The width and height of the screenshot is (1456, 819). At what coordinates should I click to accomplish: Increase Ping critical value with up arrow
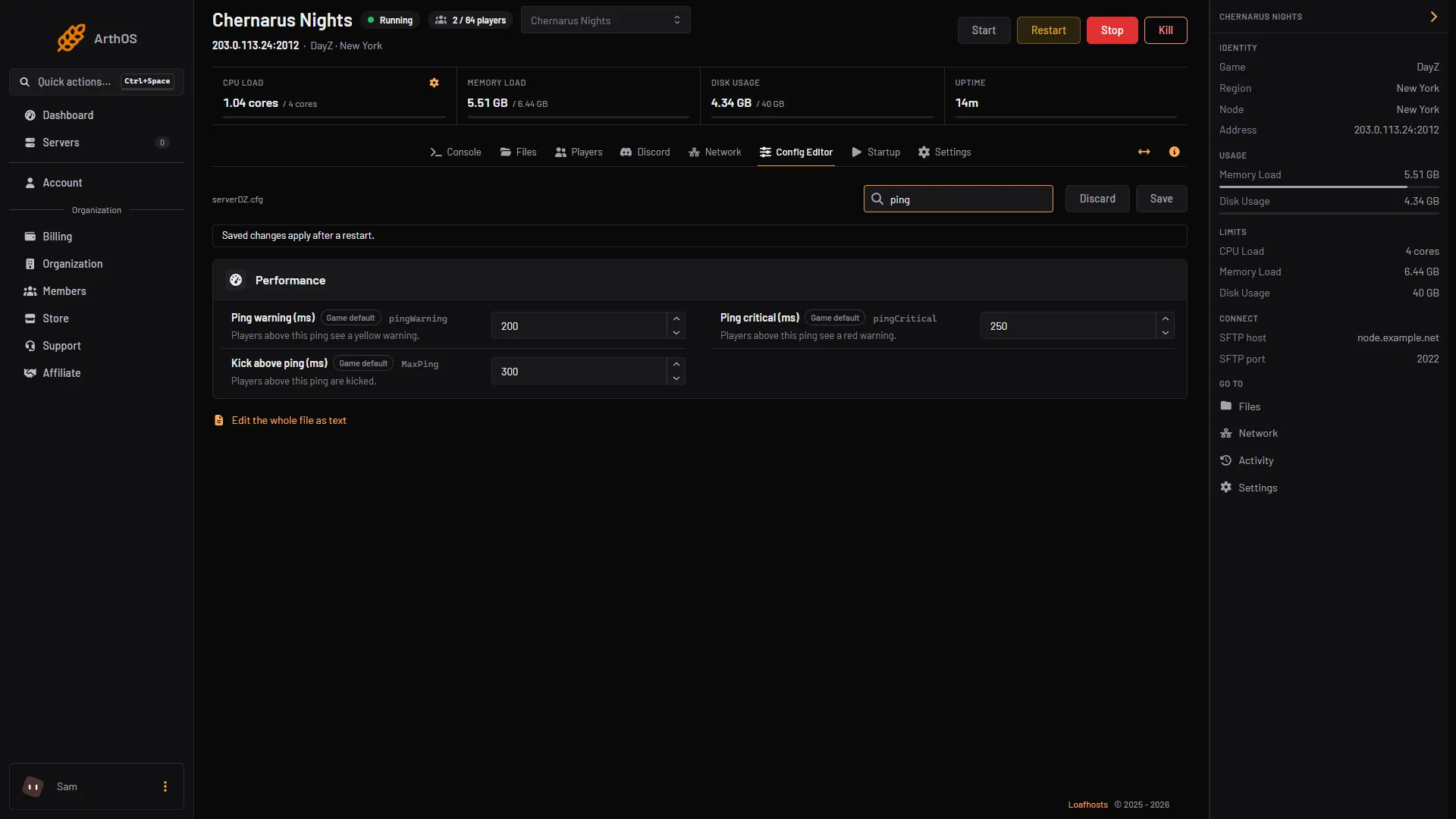point(1166,318)
